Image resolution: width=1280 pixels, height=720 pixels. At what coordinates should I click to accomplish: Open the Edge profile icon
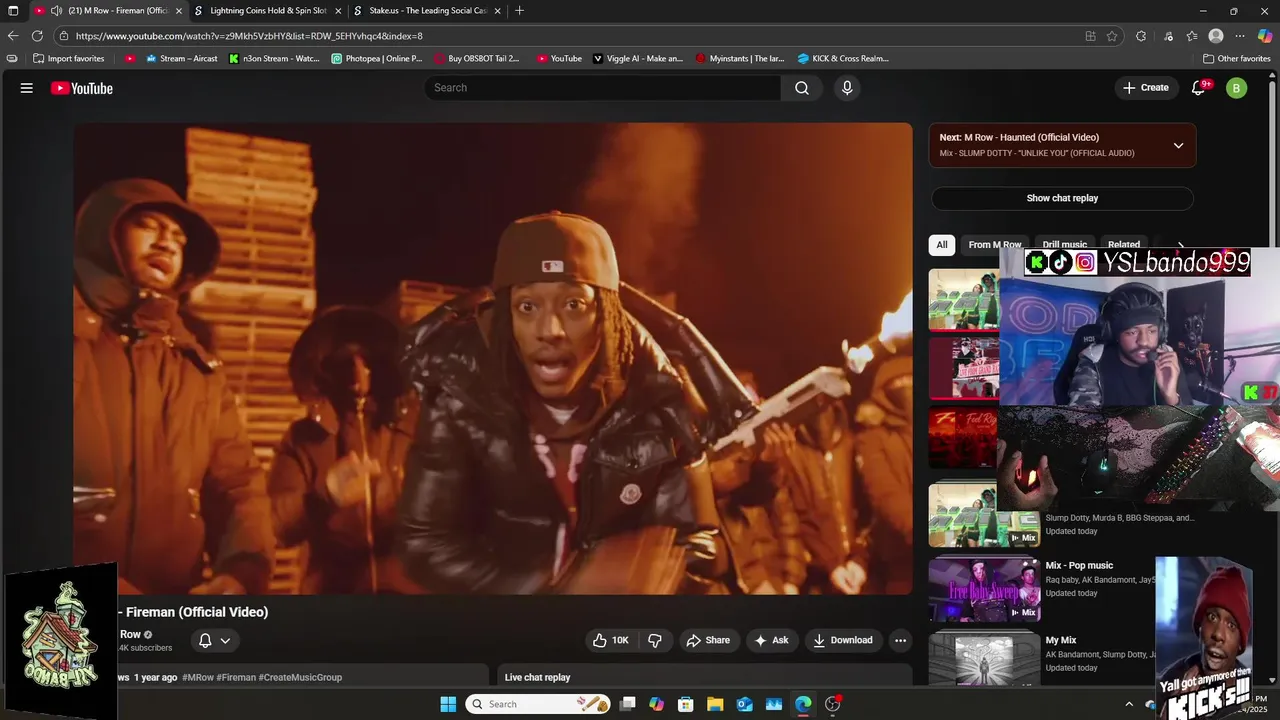pos(1216,36)
